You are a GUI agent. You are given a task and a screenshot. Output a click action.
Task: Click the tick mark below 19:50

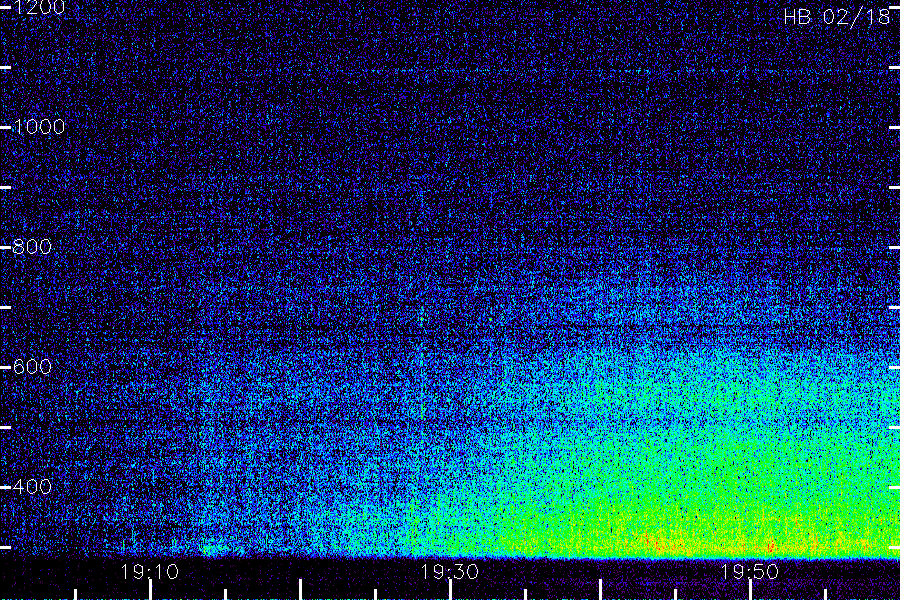pos(750,590)
